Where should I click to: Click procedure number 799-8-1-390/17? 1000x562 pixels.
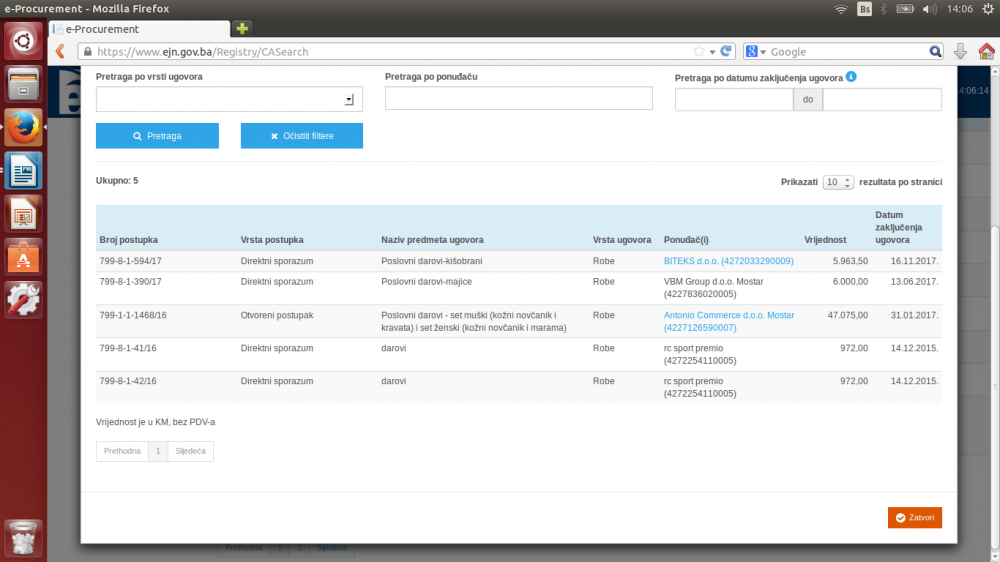point(130,281)
